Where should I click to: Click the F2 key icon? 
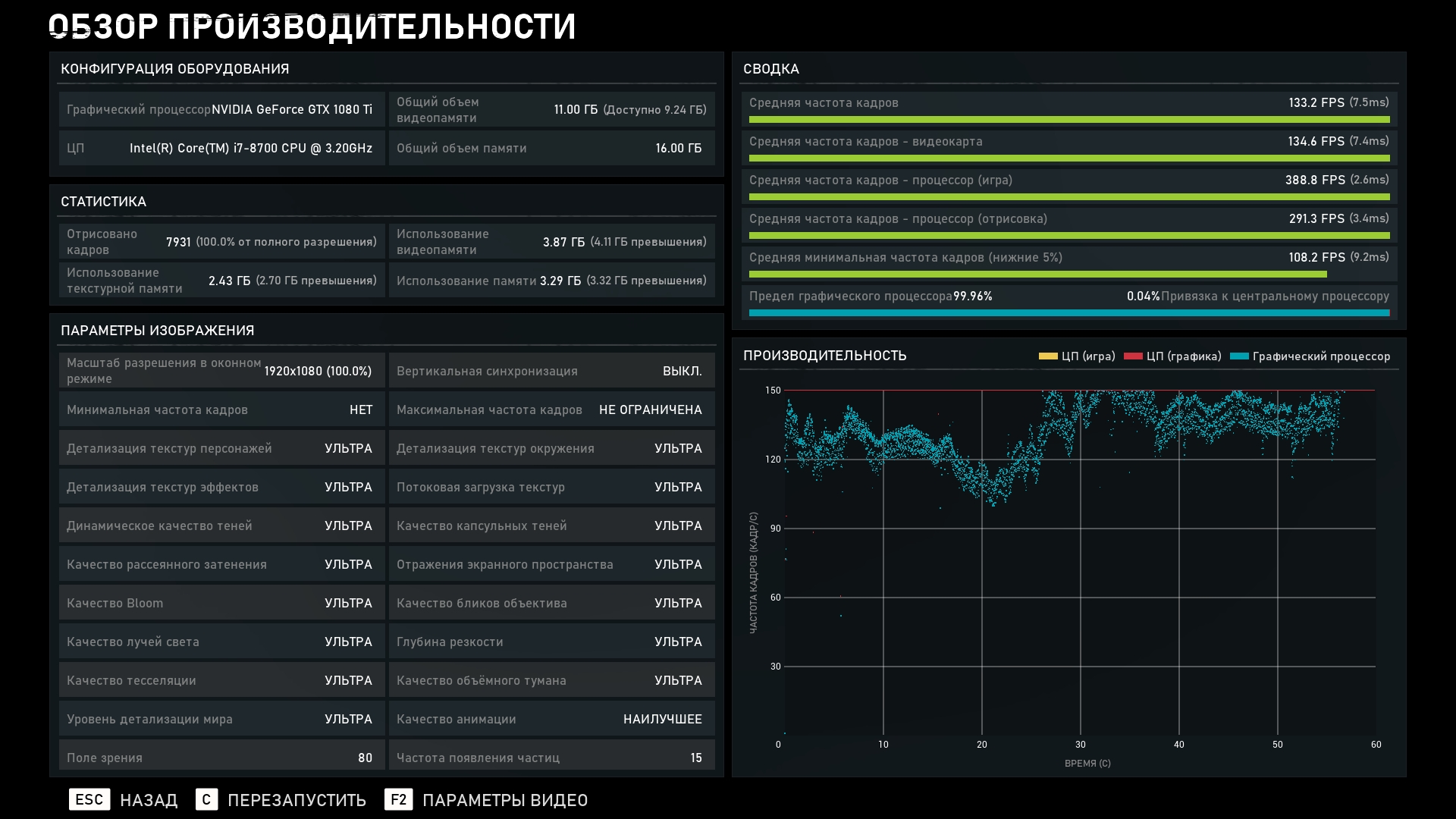pos(398,799)
